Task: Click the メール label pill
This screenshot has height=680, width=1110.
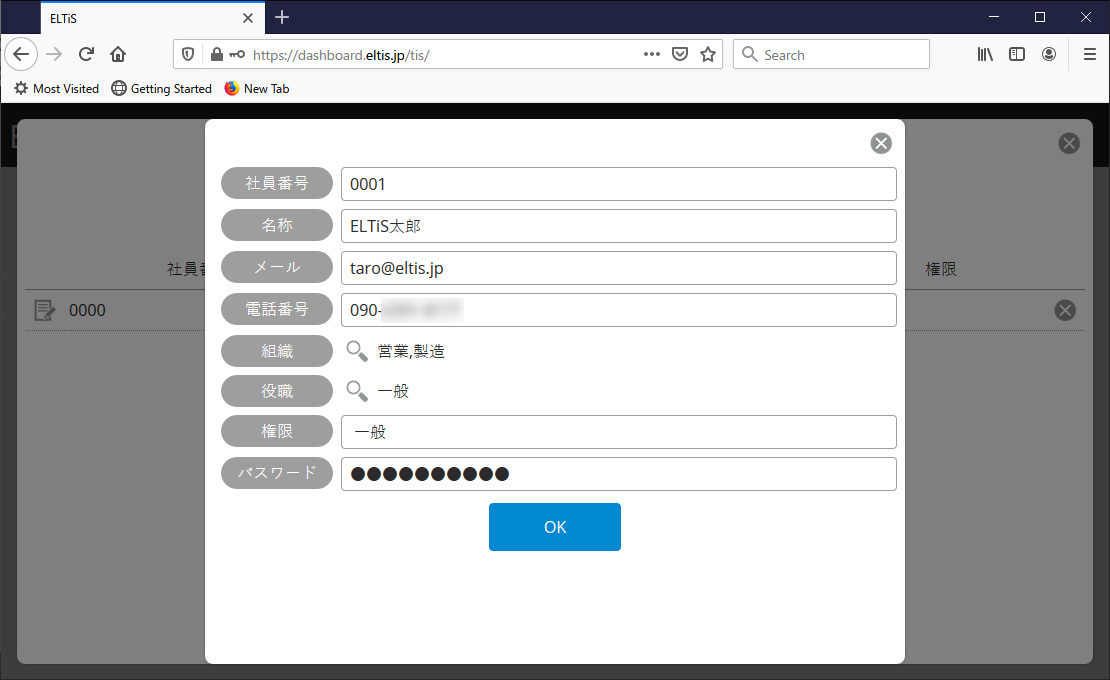Action: pyautogui.click(x=277, y=267)
